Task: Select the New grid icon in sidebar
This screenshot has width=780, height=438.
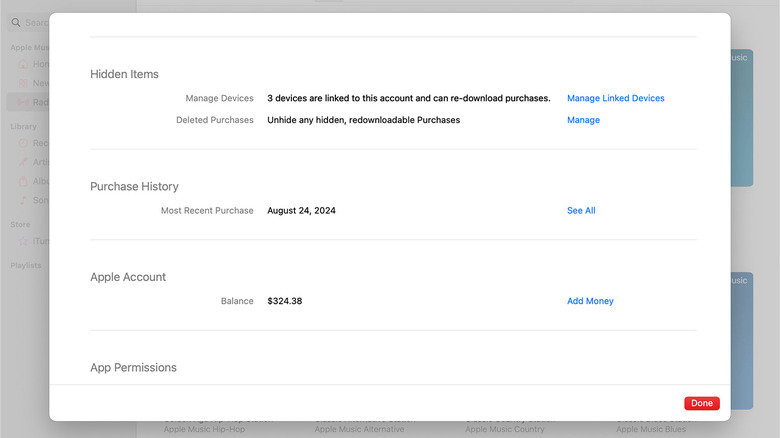Action: [x=23, y=83]
